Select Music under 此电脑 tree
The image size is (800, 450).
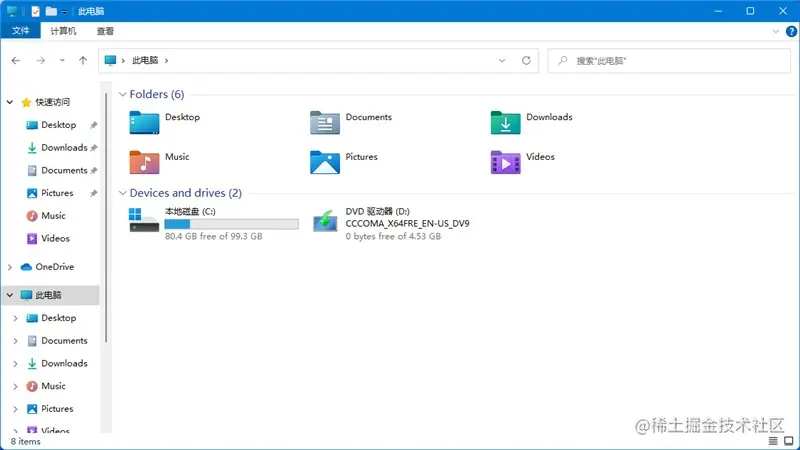pos(53,386)
